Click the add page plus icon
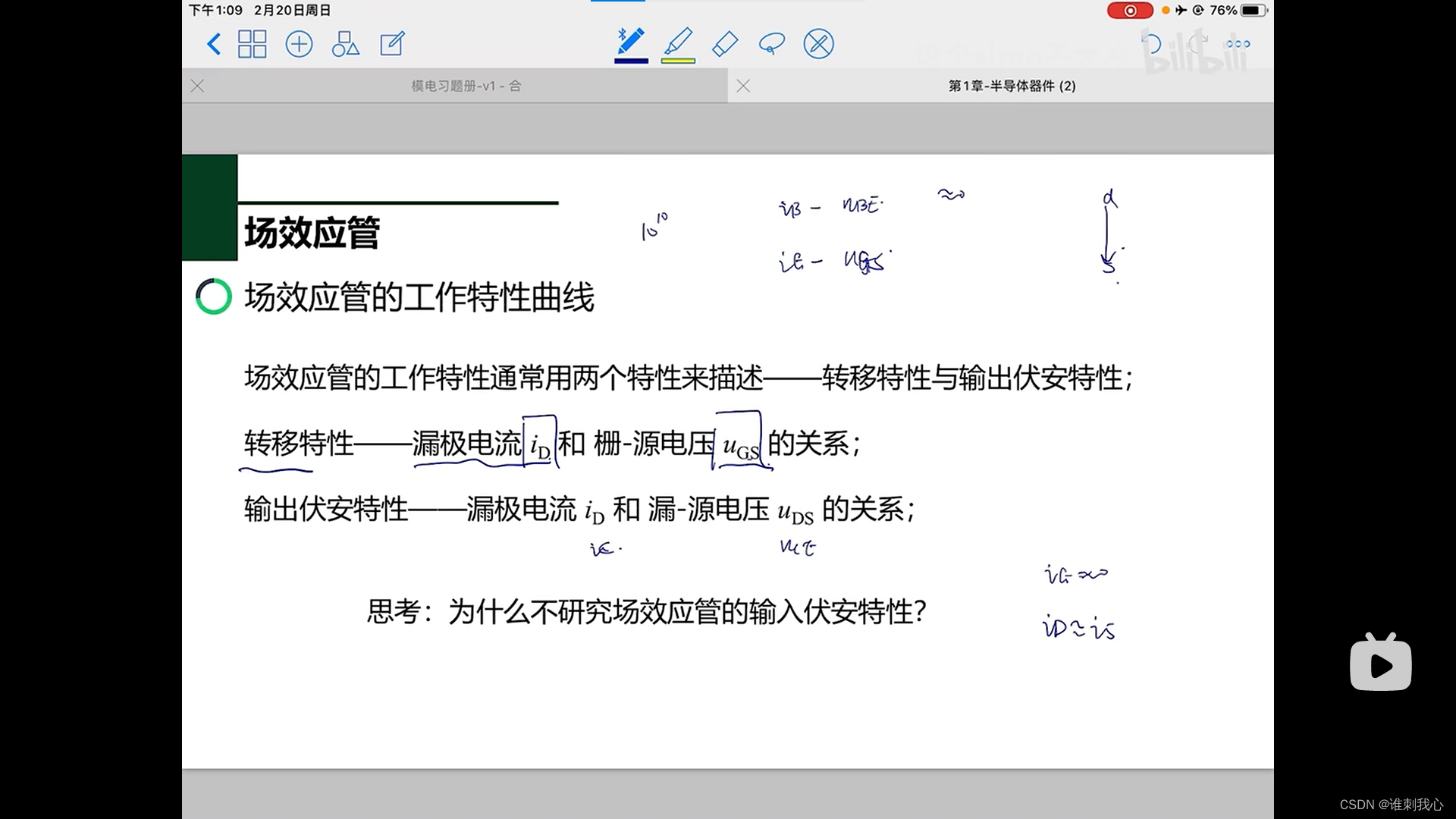Viewport: 1456px width, 819px height. pyautogui.click(x=299, y=44)
